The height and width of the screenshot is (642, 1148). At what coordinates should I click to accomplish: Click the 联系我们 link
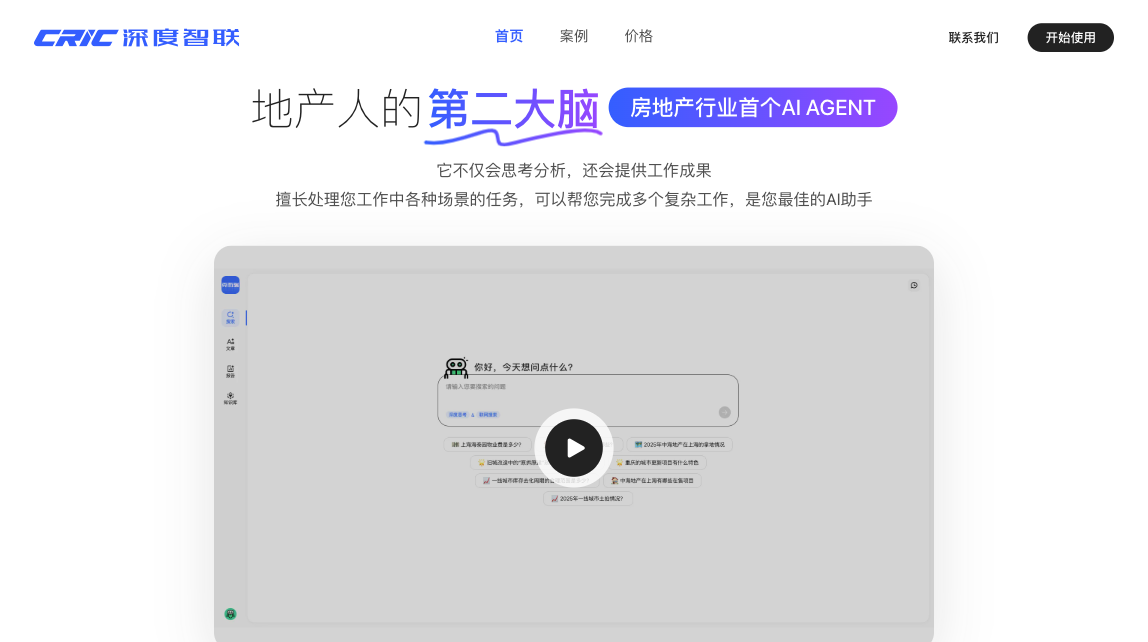pyautogui.click(x=973, y=38)
